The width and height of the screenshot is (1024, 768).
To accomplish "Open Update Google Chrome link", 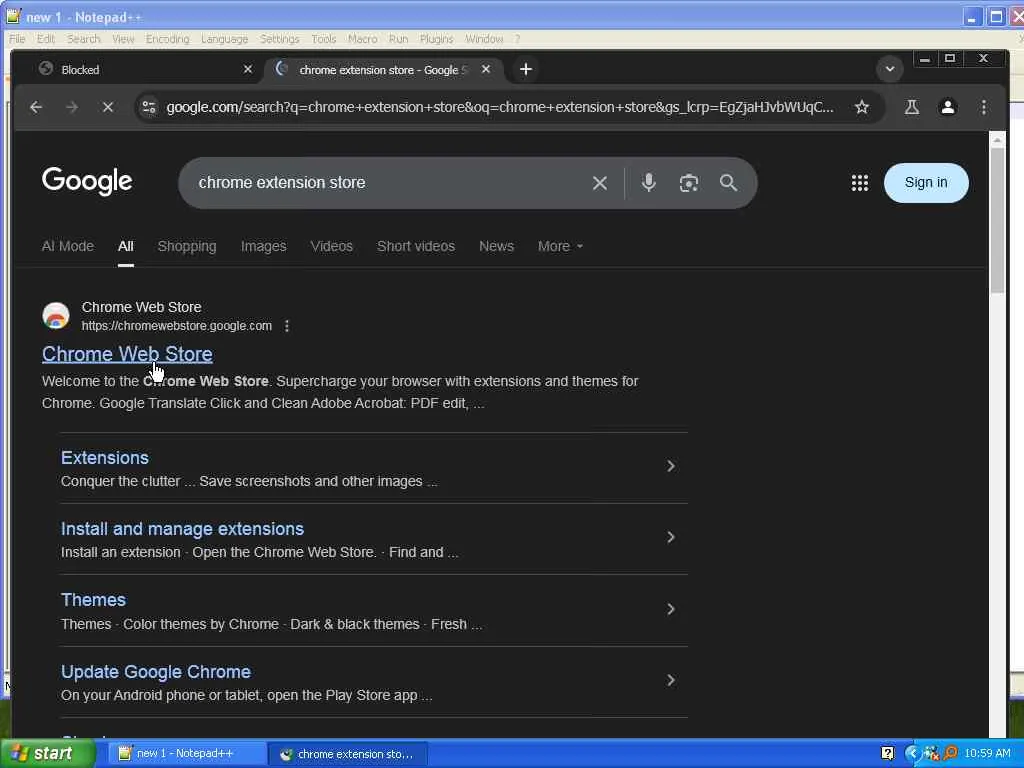I will (155, 672).
